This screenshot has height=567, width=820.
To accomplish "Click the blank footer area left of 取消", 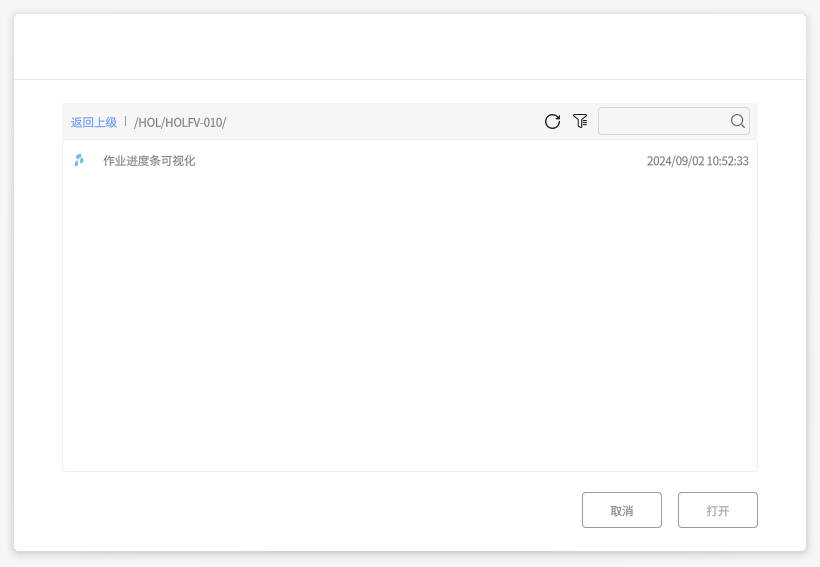I will pos(300,510).
